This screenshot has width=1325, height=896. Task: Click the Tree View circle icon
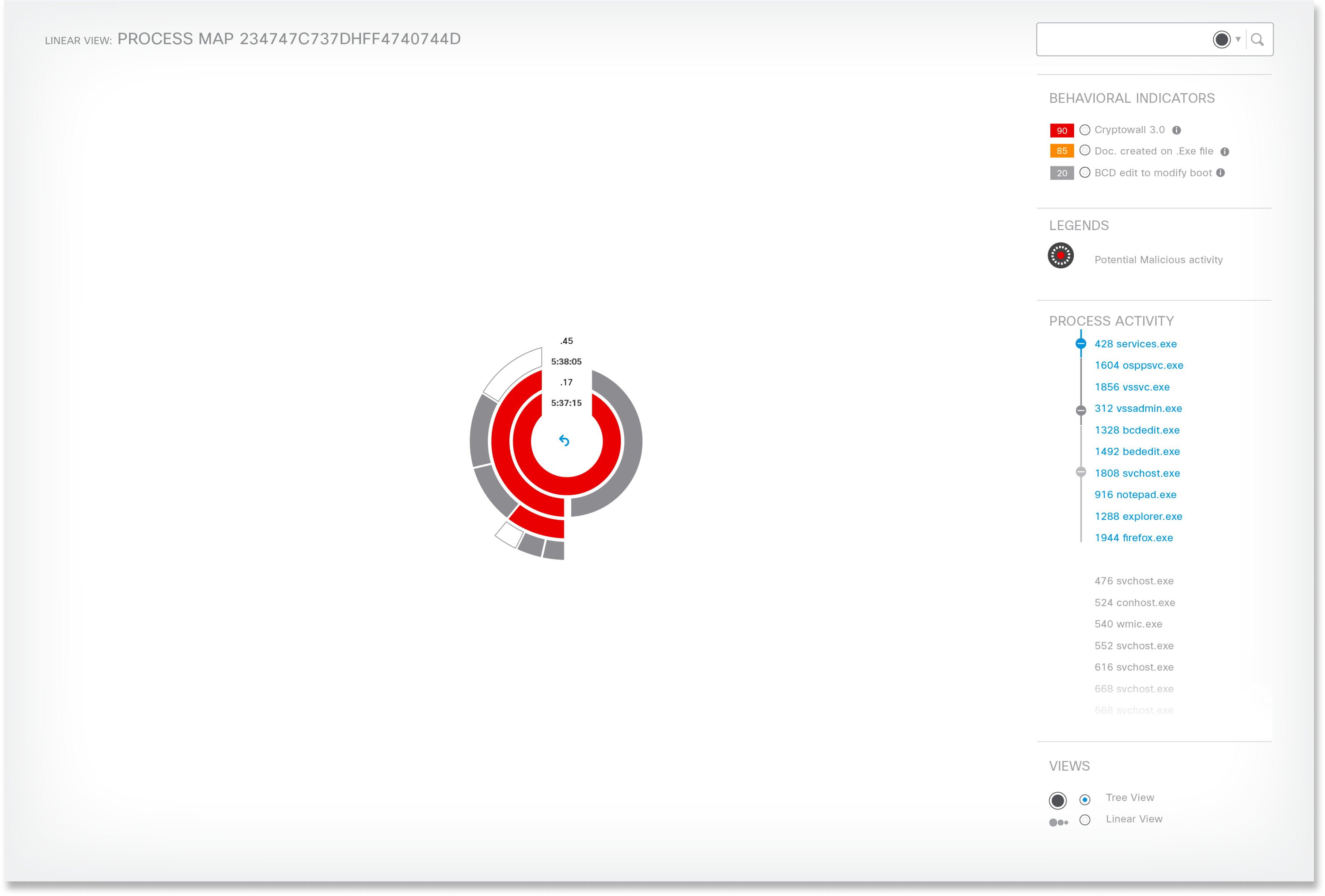[1058, 800]
